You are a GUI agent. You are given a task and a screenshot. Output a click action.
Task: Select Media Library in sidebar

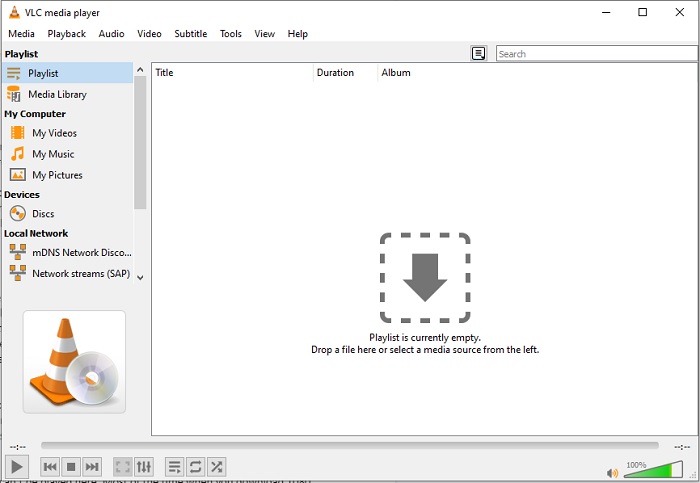(x=68, y=94)
